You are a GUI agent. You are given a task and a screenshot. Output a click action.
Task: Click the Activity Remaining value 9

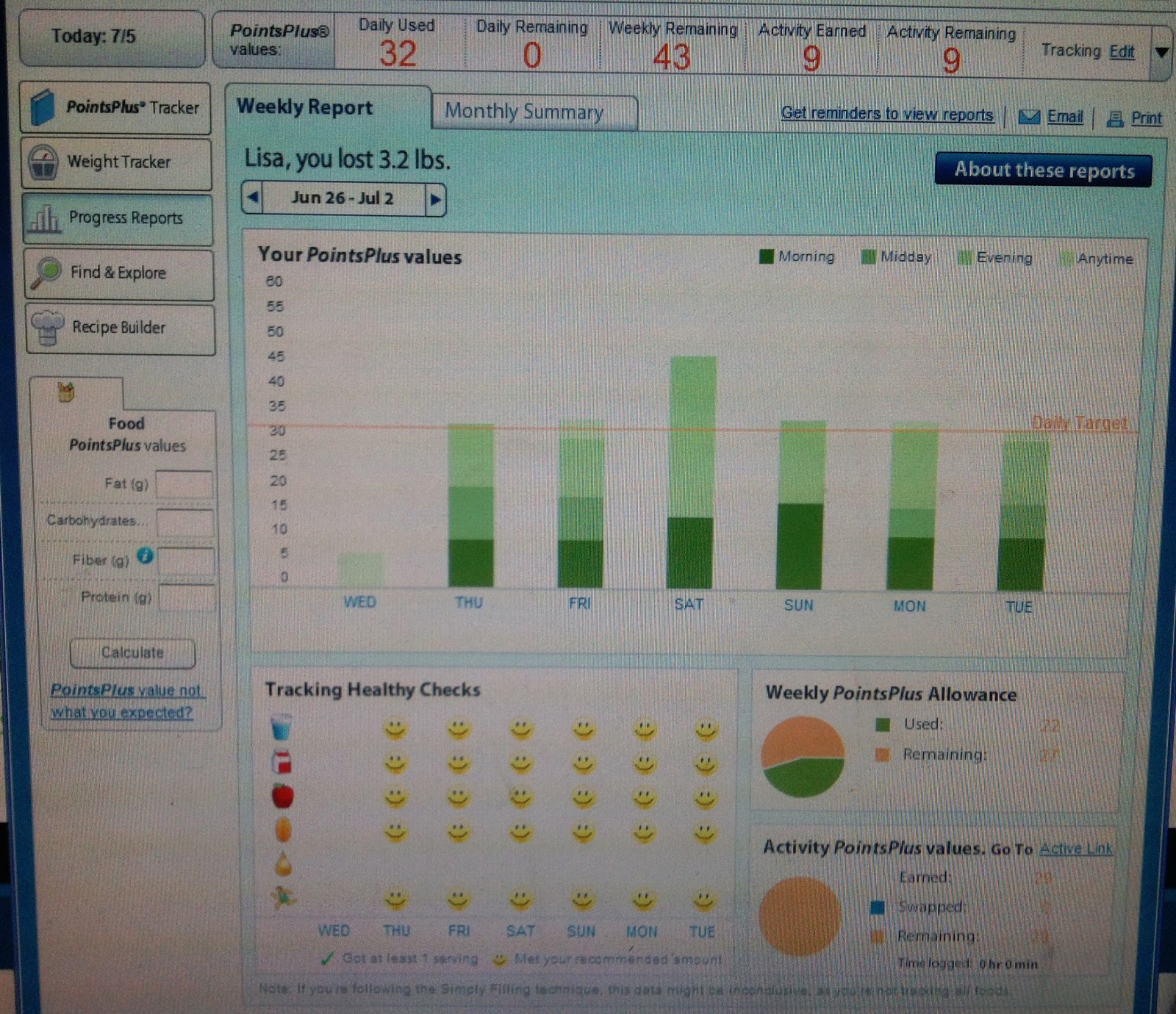click(x=951, y=60)
